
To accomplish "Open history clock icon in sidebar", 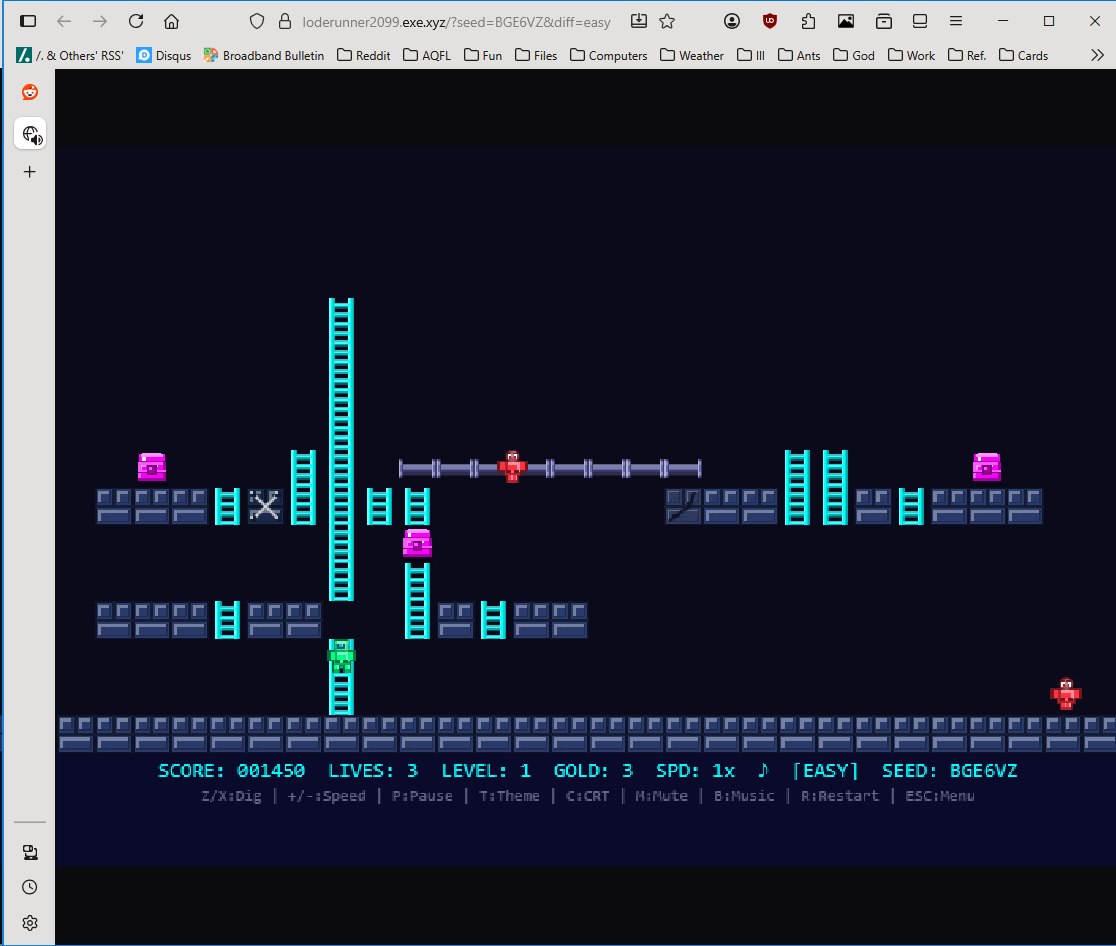I will [x=30, y=887].
